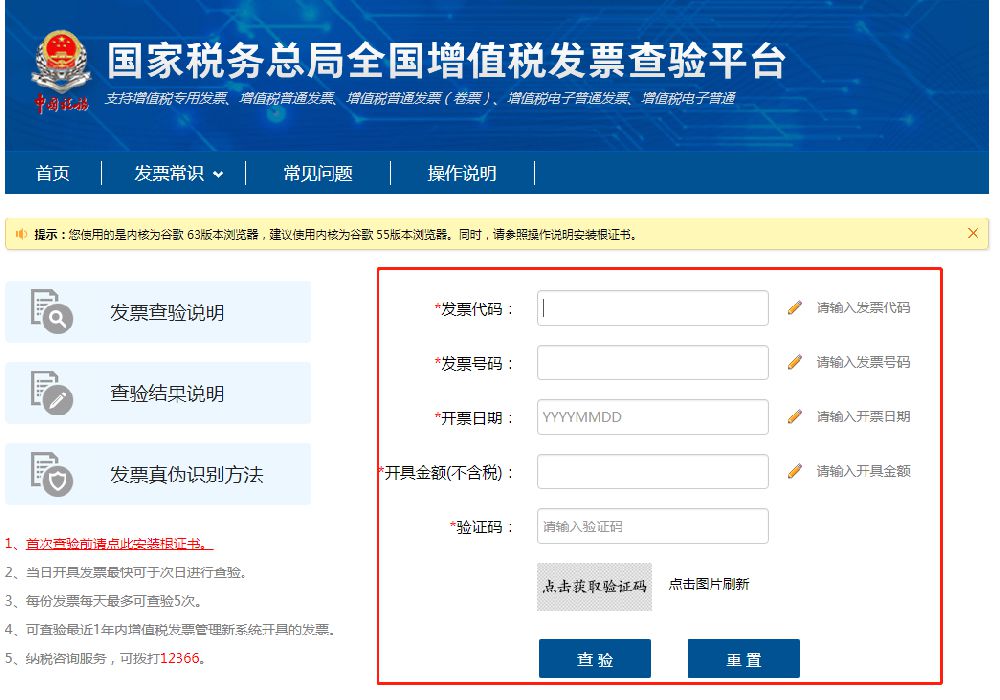The image size is (1000, 700).
Task: Expand the 发票常识 dropdown menu
Action: pos(178,174)
